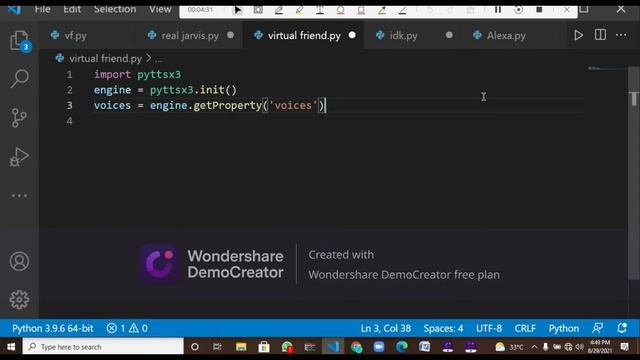The image size is (640, 360).
Task: Open File Explorer from the taskbar
Action: click(241, 347)
